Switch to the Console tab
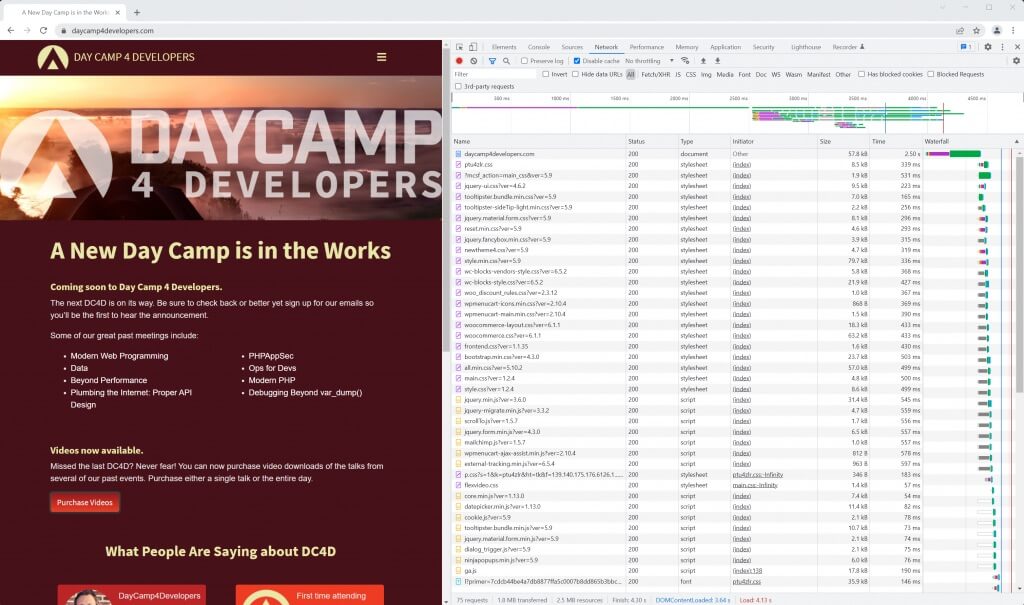 point(539,47)
